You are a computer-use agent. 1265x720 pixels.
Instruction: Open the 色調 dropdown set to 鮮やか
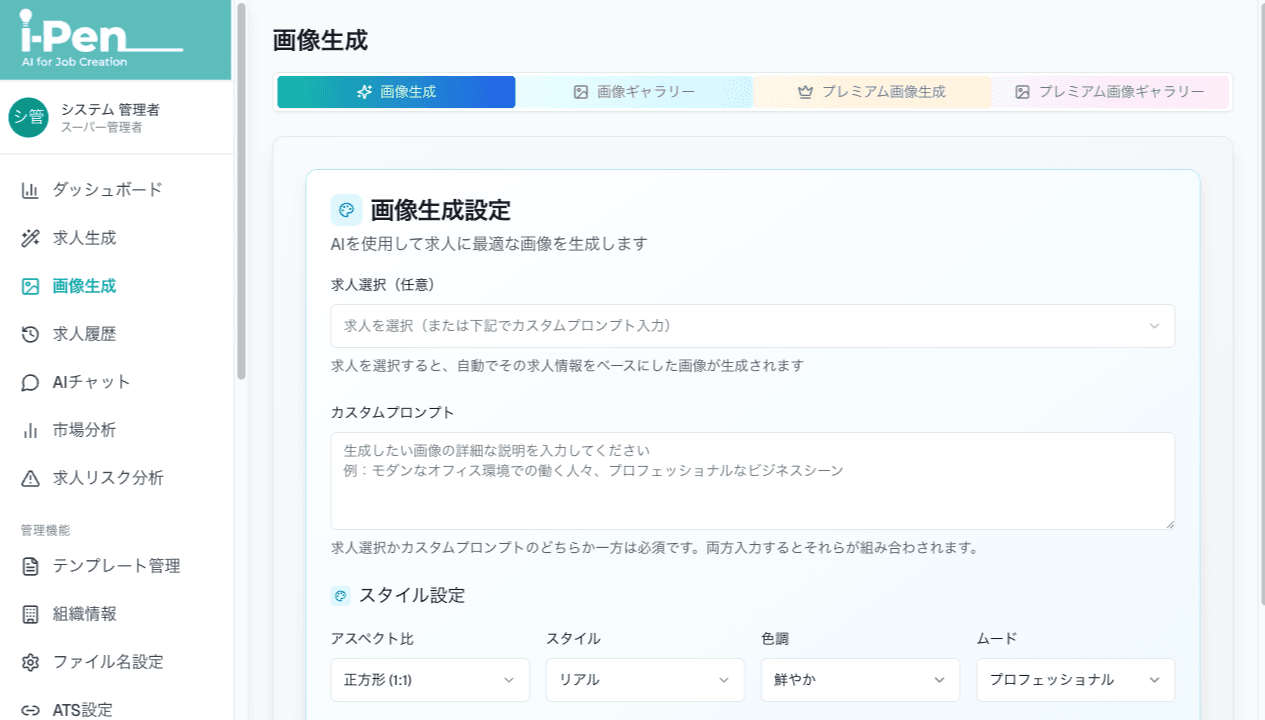pos(860,680)
